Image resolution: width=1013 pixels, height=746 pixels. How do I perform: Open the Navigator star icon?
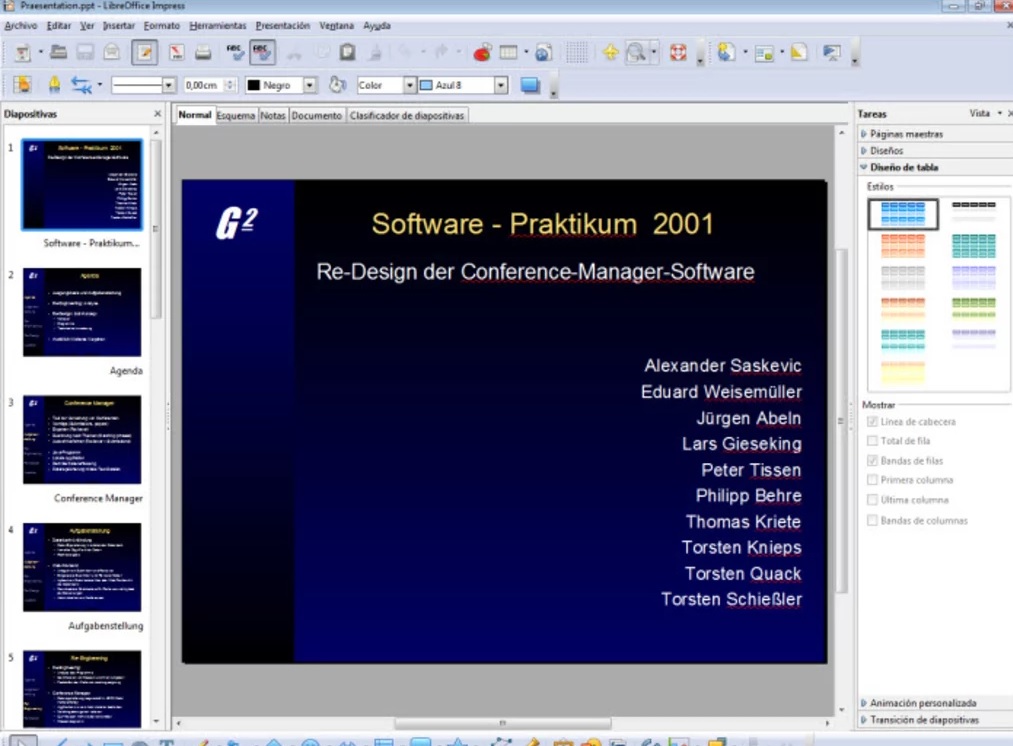click(610, 52)
